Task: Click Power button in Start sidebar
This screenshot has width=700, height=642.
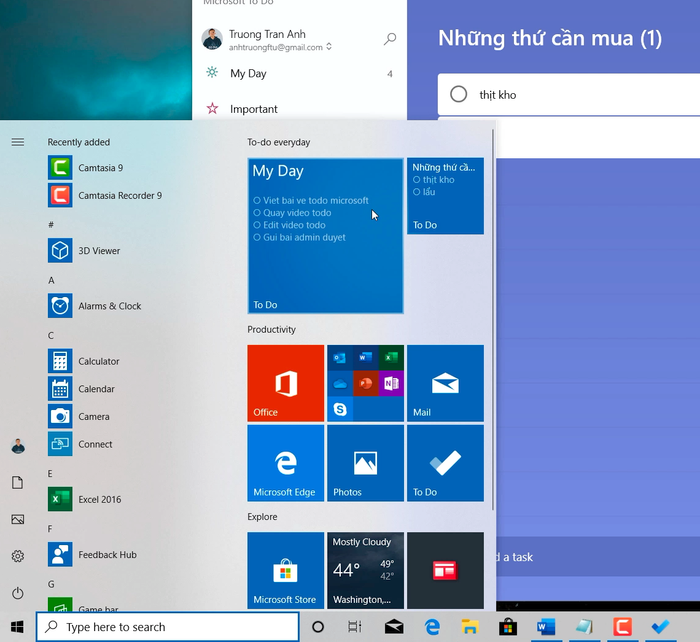Action: point(18,593)
